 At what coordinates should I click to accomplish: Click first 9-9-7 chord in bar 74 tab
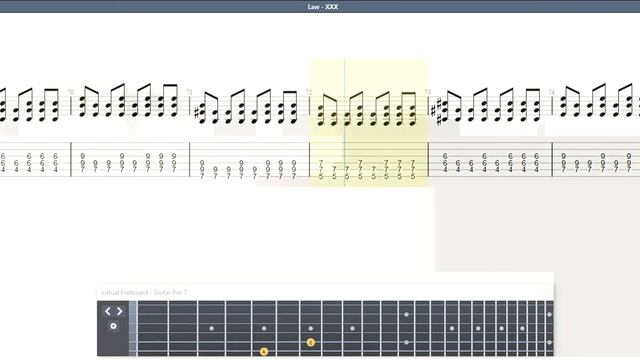click(x=564, y=163)
